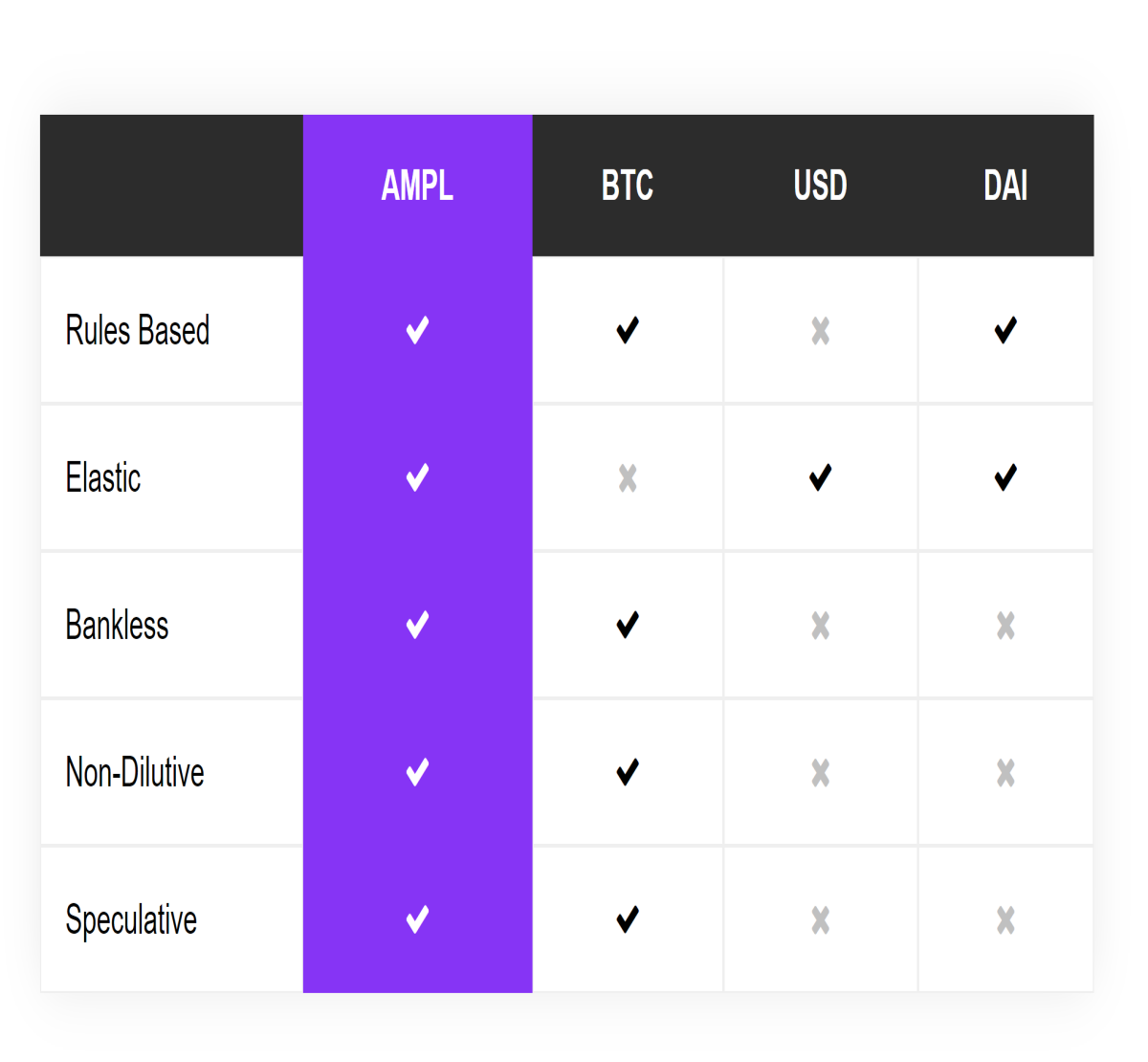The width and height of the screenshot is (1148, 1062).
Task: Click the BTC Non-Dilutive checkmark
Action: coord(628,772)
